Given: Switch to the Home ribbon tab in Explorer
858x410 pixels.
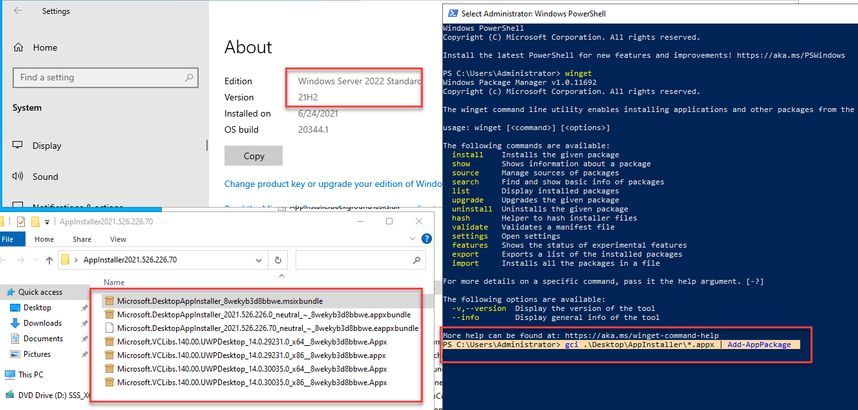Looking at the screenshot, I should [44, 239].
